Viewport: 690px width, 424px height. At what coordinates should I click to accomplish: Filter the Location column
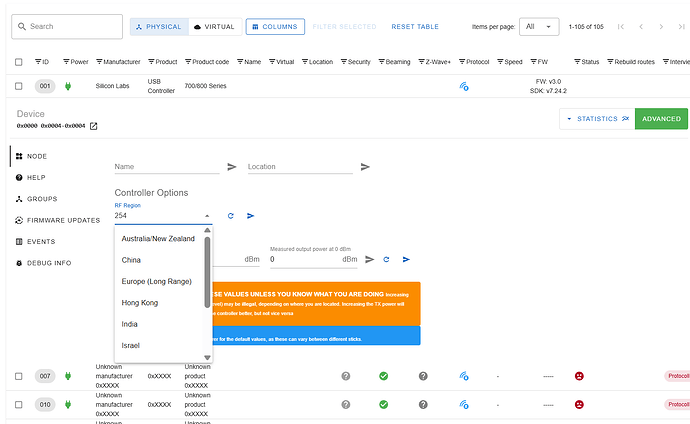[x=305, y=62]
